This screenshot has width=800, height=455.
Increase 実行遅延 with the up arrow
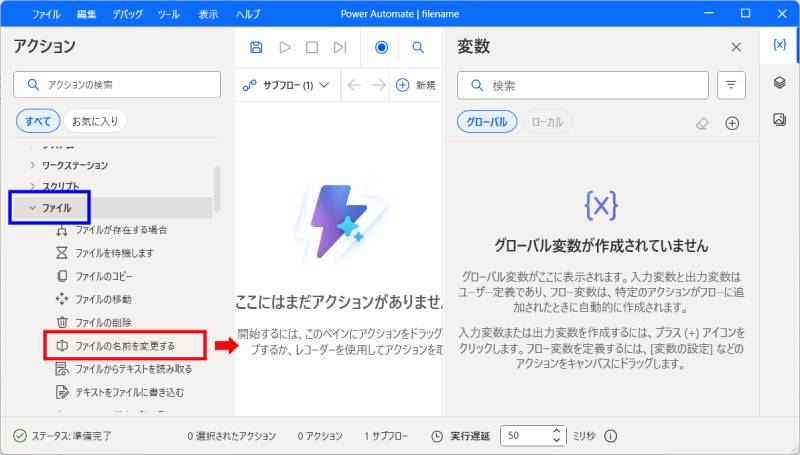click(557, 432)
